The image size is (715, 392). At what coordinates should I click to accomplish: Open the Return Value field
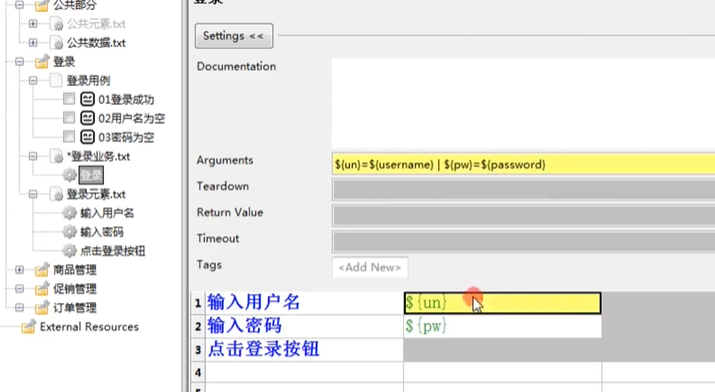[x=523, y=216]
